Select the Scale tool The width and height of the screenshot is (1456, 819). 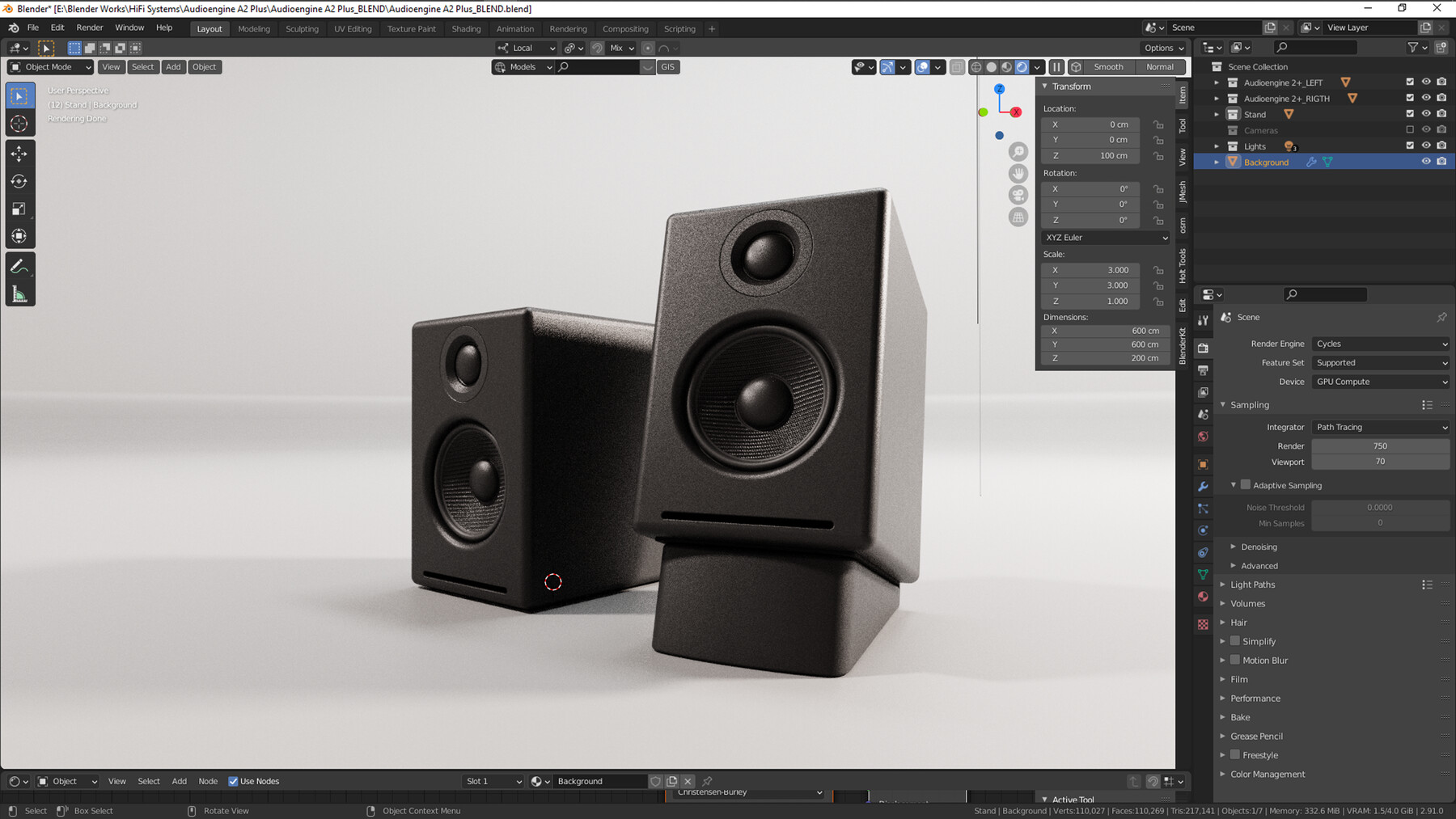[x=19, y=209]
